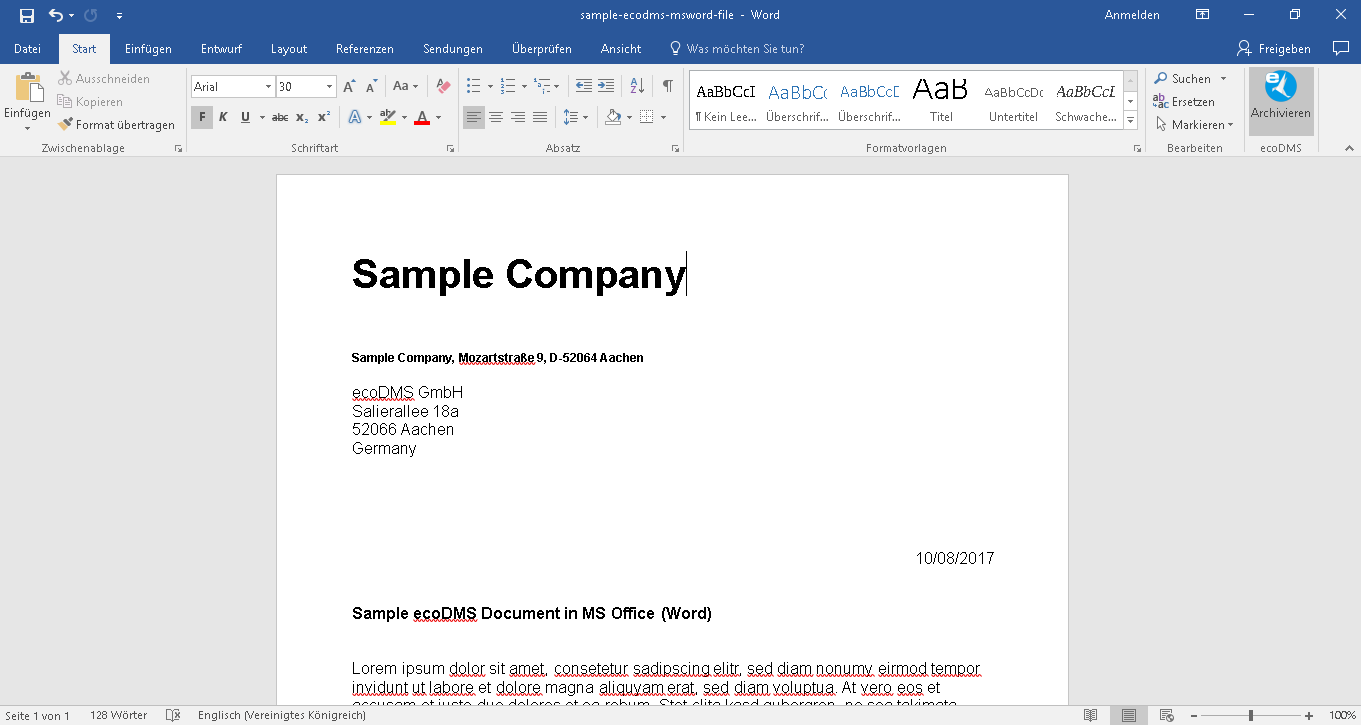Open Markieren dropdown in Bearbeiten

click(1194, 125)
